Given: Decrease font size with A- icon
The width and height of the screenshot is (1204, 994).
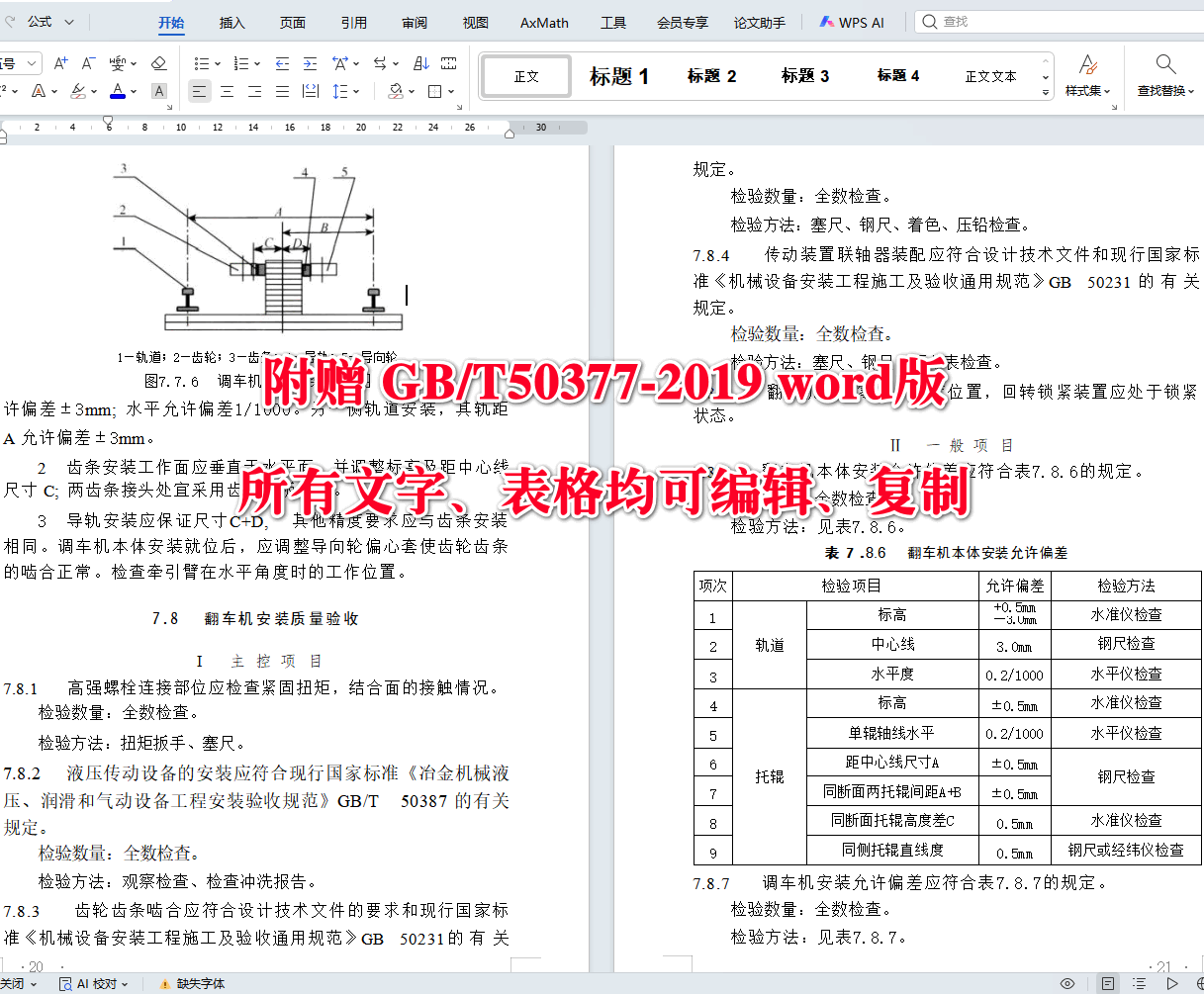Looking at the screenshot, I should point(87,63).
